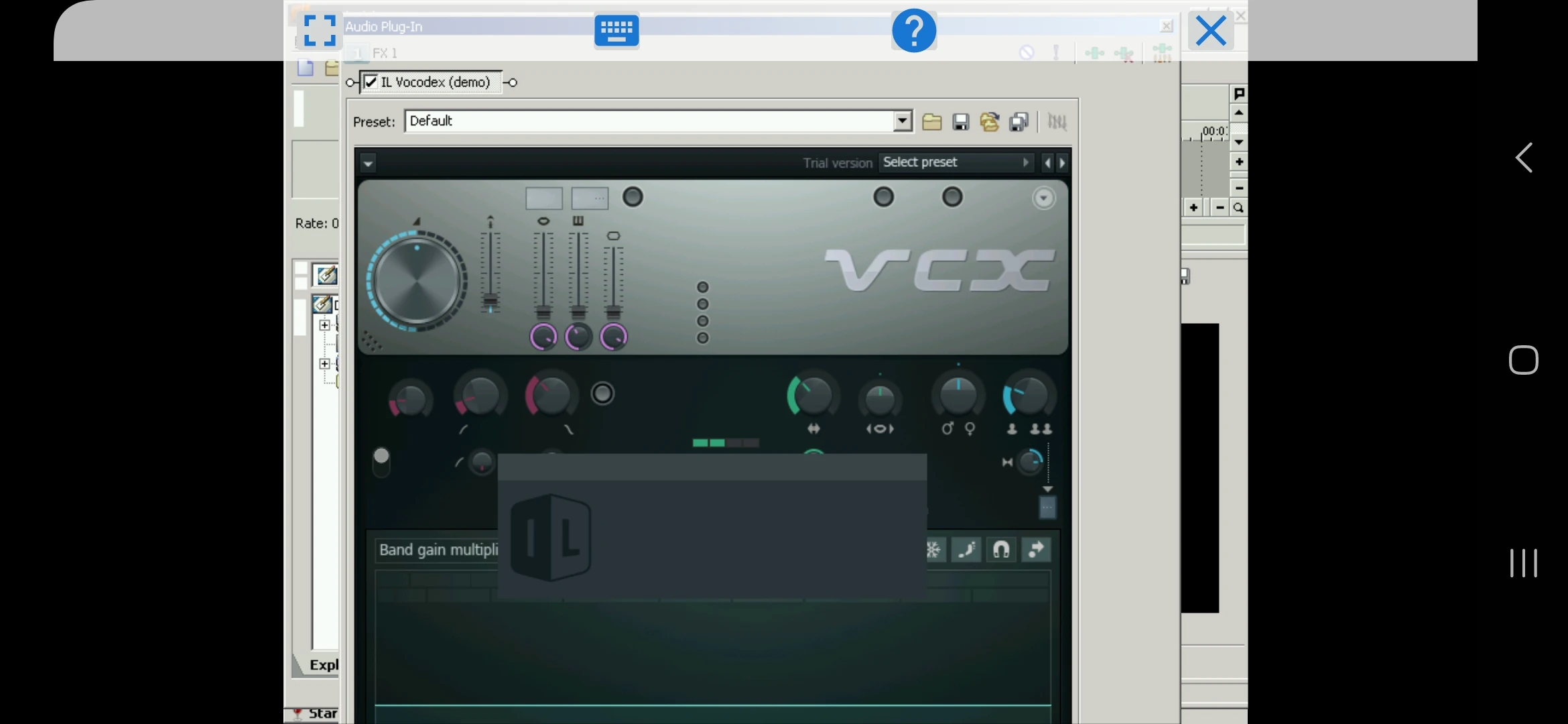1568x724 pixels.
Task: Open the plugin options arrow menu
Action: (x=368, y=163)
